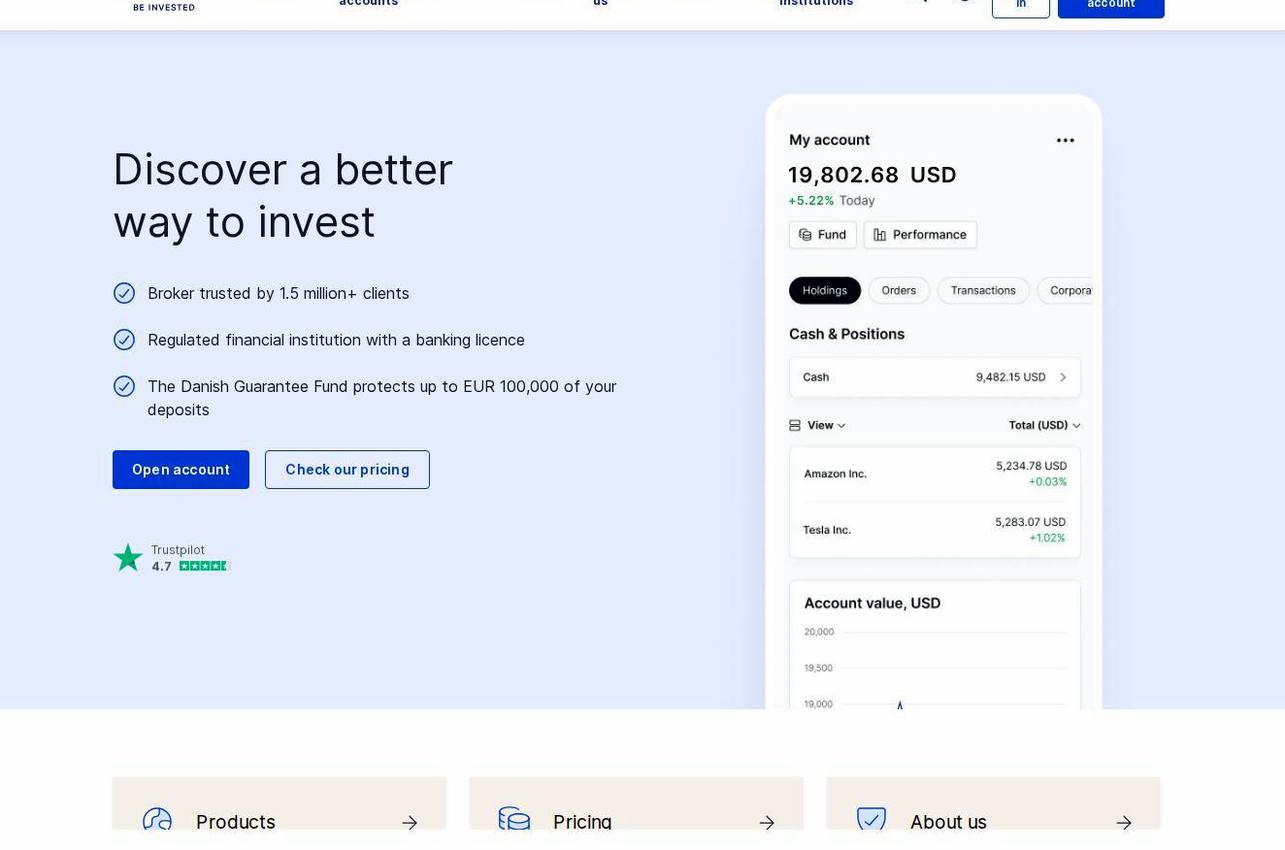Open the Transactions tab
The height and width of the screenshot is (850, 1285).
tap(983, 291)
